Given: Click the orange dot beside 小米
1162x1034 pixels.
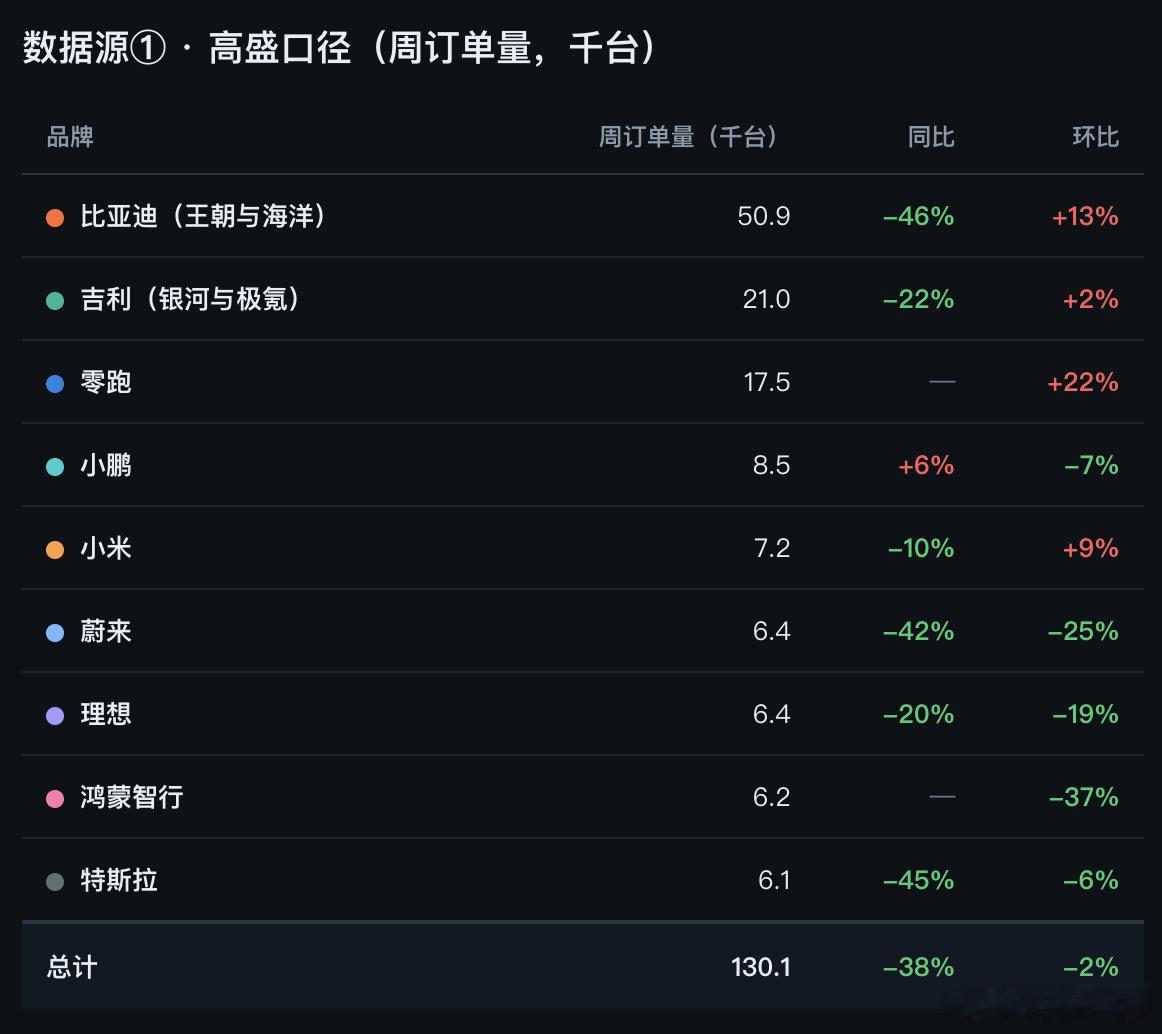Looking at the screenshot, I should tap(55, 549).
